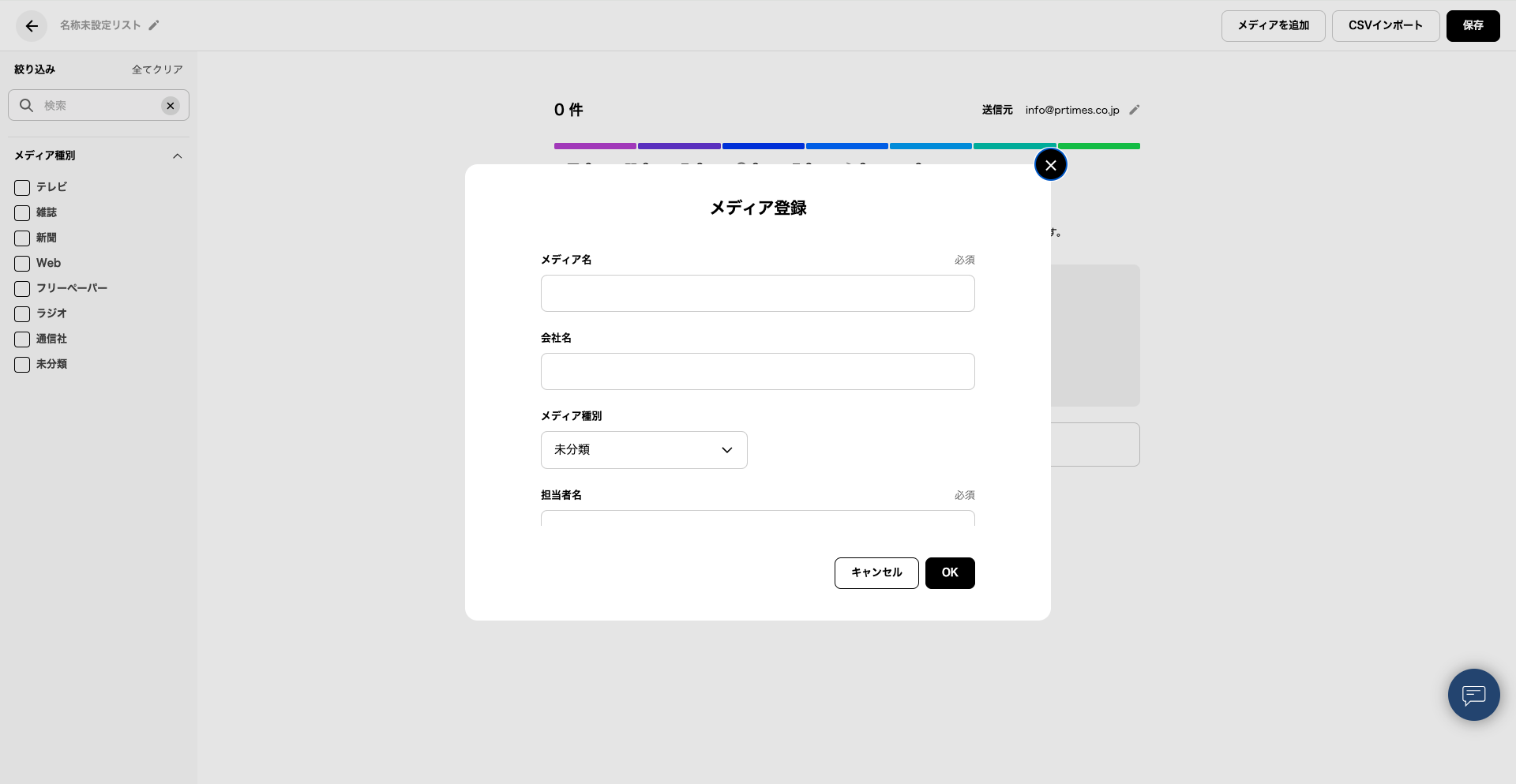The height and width of the screenshot is (784, 1516).
Task: Click the メディアを追加 button
Action: (1273, 26)
